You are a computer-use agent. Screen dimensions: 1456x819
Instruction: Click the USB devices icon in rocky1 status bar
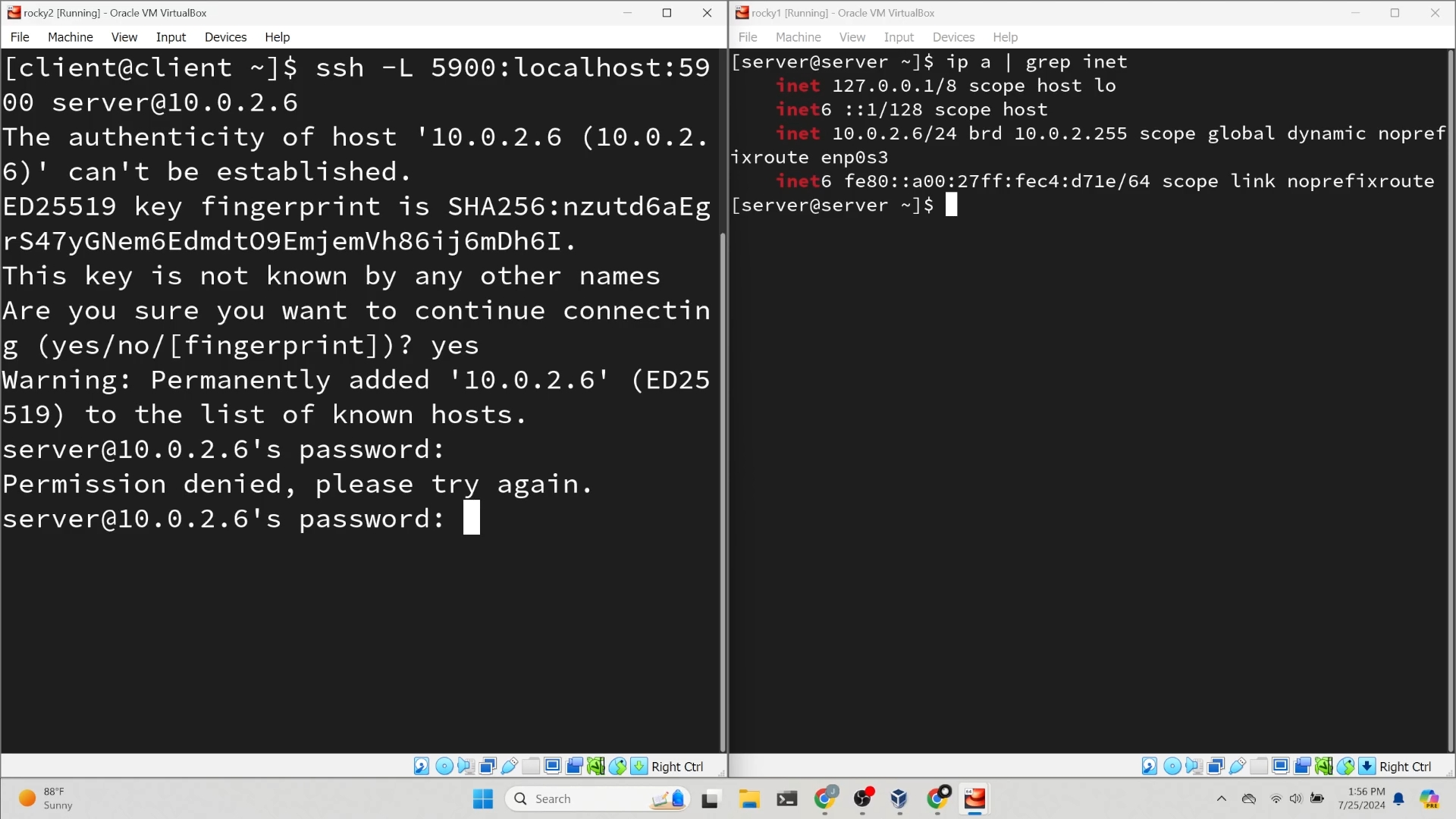point(1237,766)
